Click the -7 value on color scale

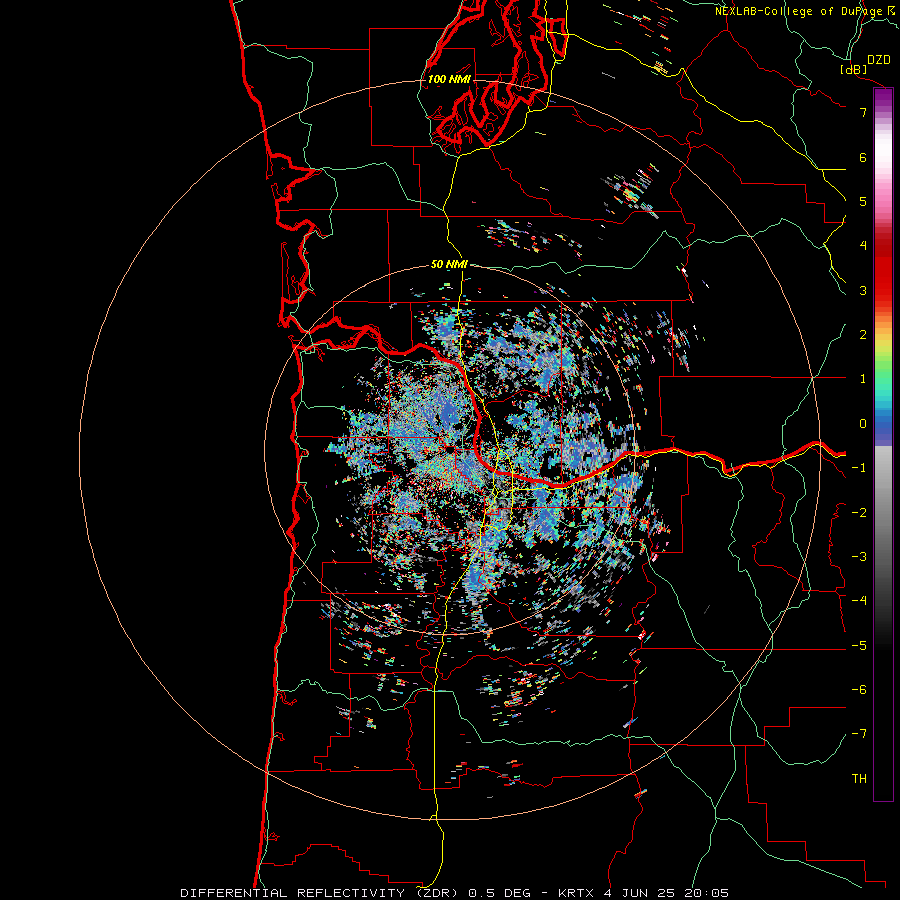[x=859, y=734]
